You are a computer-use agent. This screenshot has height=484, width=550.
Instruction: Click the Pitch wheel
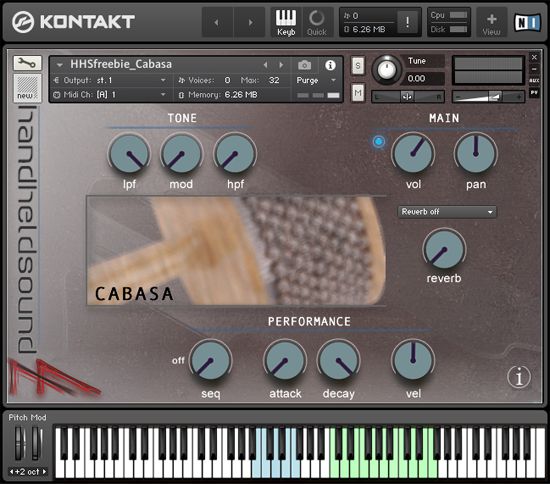20,443
